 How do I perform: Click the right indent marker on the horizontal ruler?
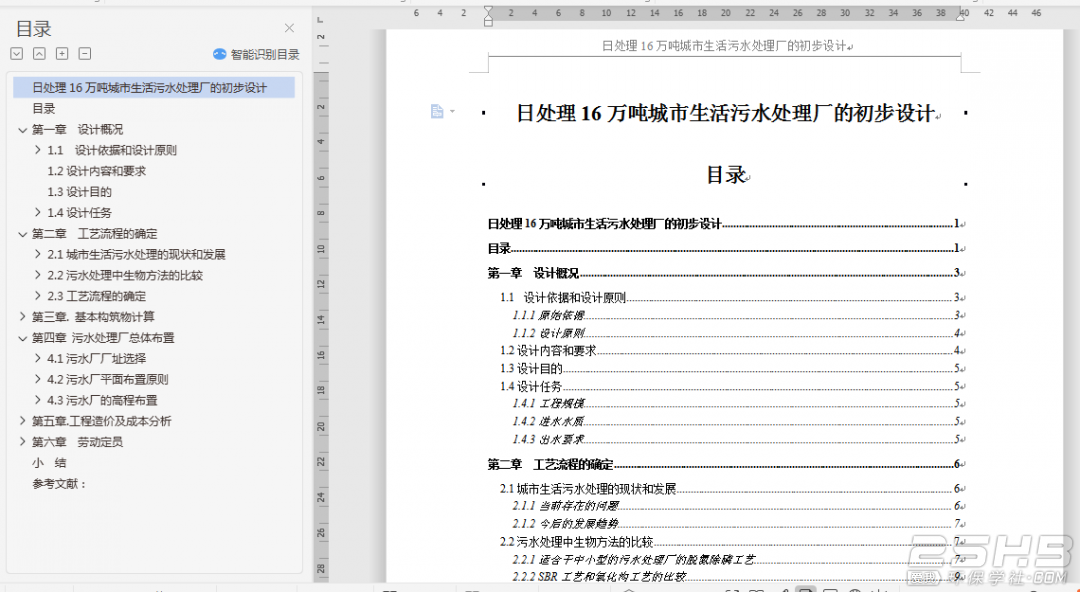pyautogui.click(x=960, y=16)
